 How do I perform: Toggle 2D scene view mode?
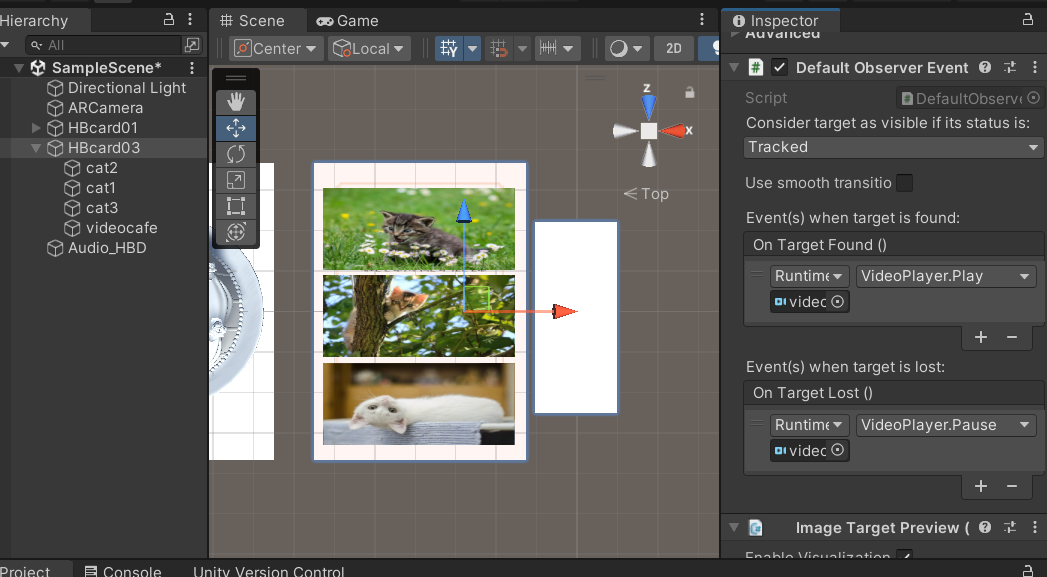674,48
